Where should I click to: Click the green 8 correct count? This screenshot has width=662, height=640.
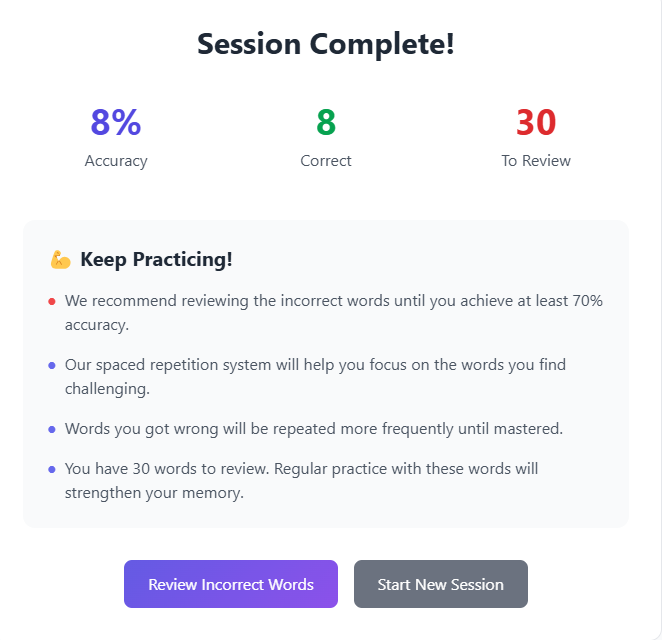pos(326,122)
